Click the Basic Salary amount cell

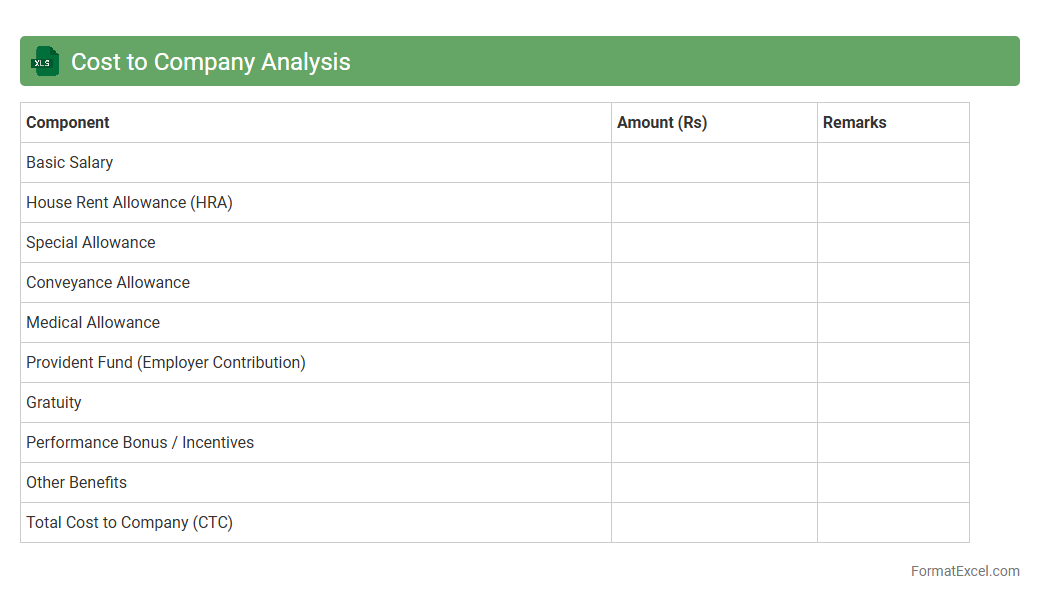(x=714, y=162)
